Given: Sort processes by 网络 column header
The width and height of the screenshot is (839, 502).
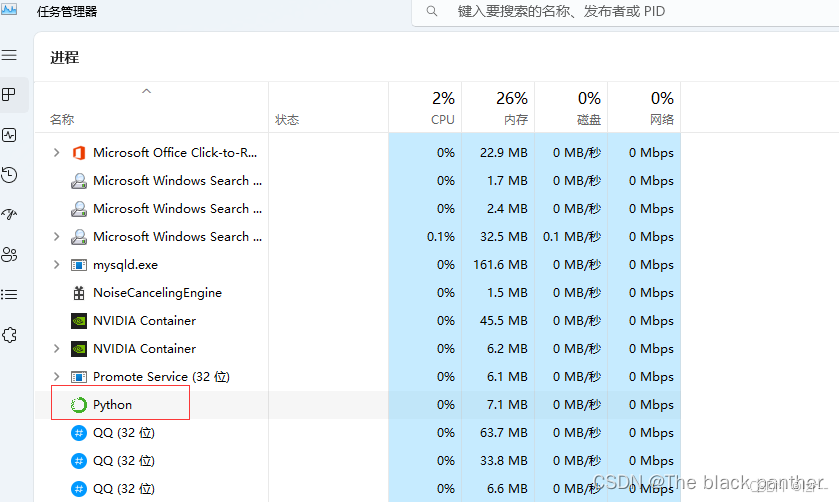Looking at the screenshot, I should click(662, 119).
